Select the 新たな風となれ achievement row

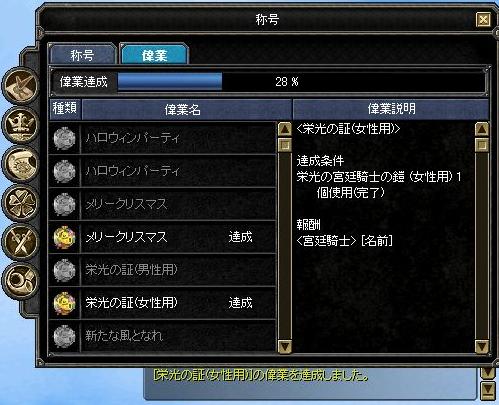point(162,336)
